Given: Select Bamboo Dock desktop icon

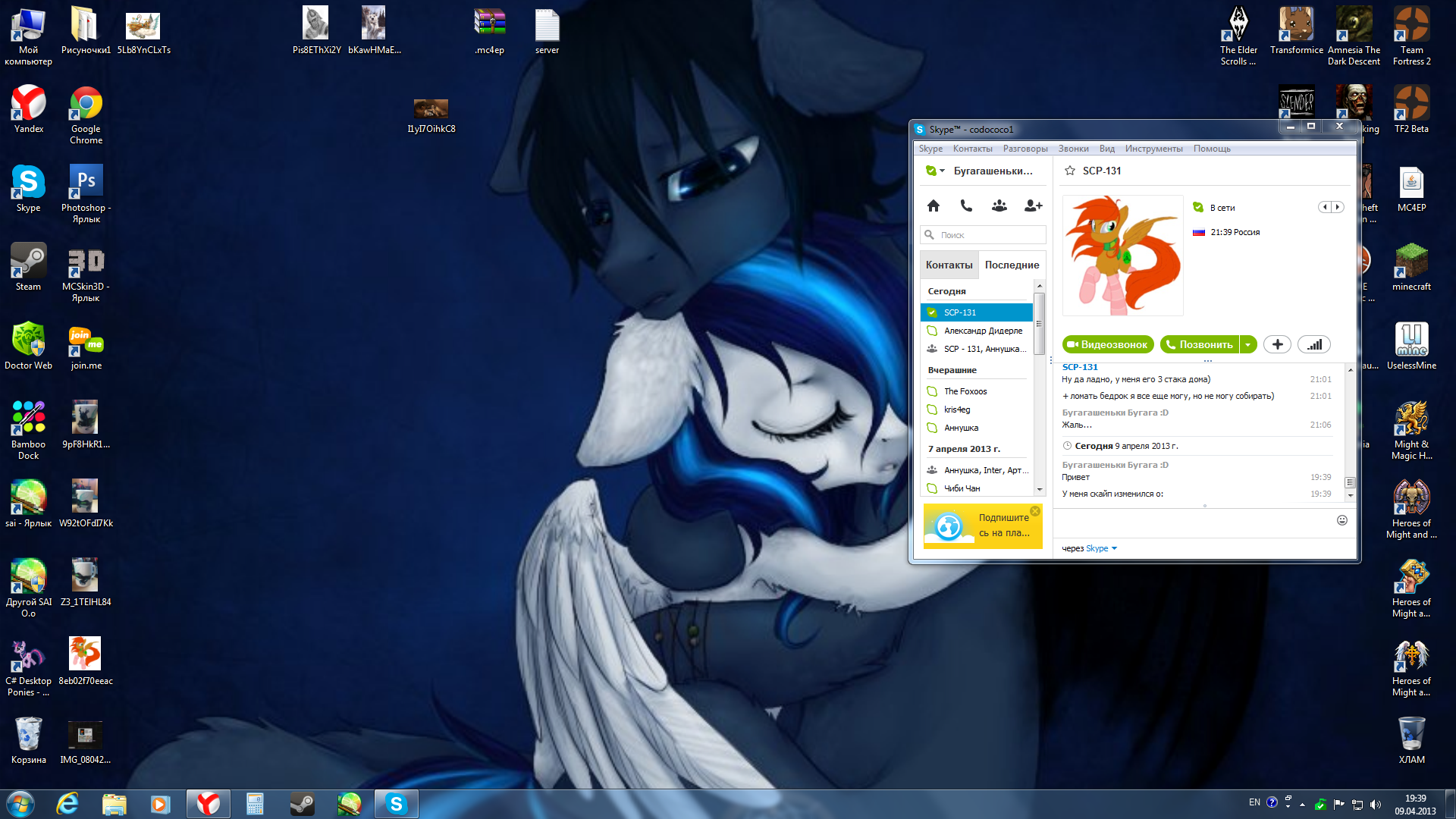Looking at the screenshot, I should point(29,431).
